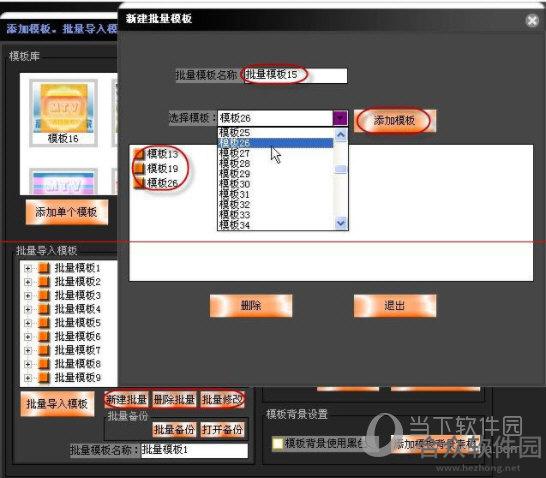This screenshot has width=546, height=478.
Task: Select 批量模板9 label in tree
Action: click(77, 377)
